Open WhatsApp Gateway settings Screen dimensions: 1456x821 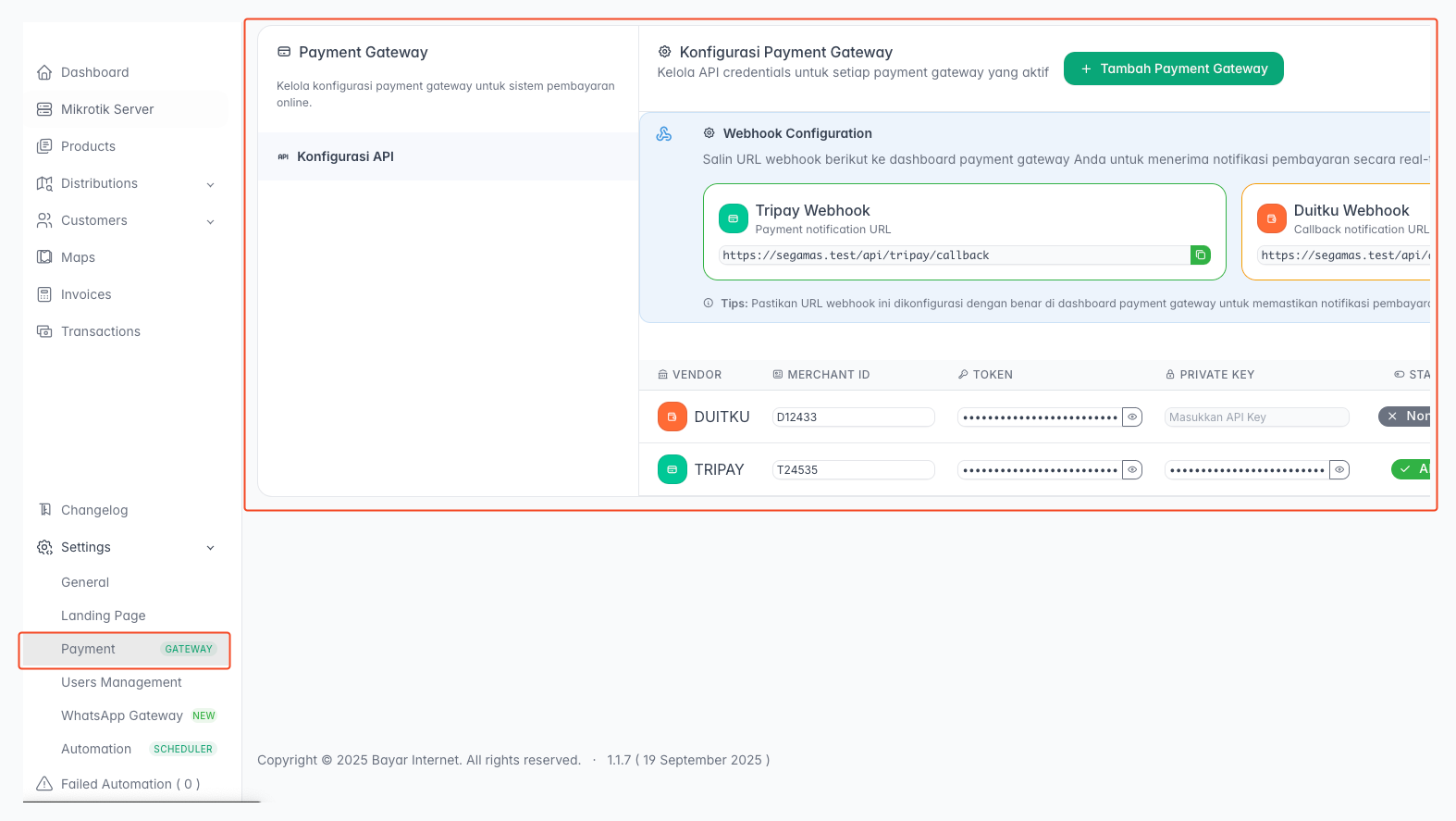[x=122, y=715]
